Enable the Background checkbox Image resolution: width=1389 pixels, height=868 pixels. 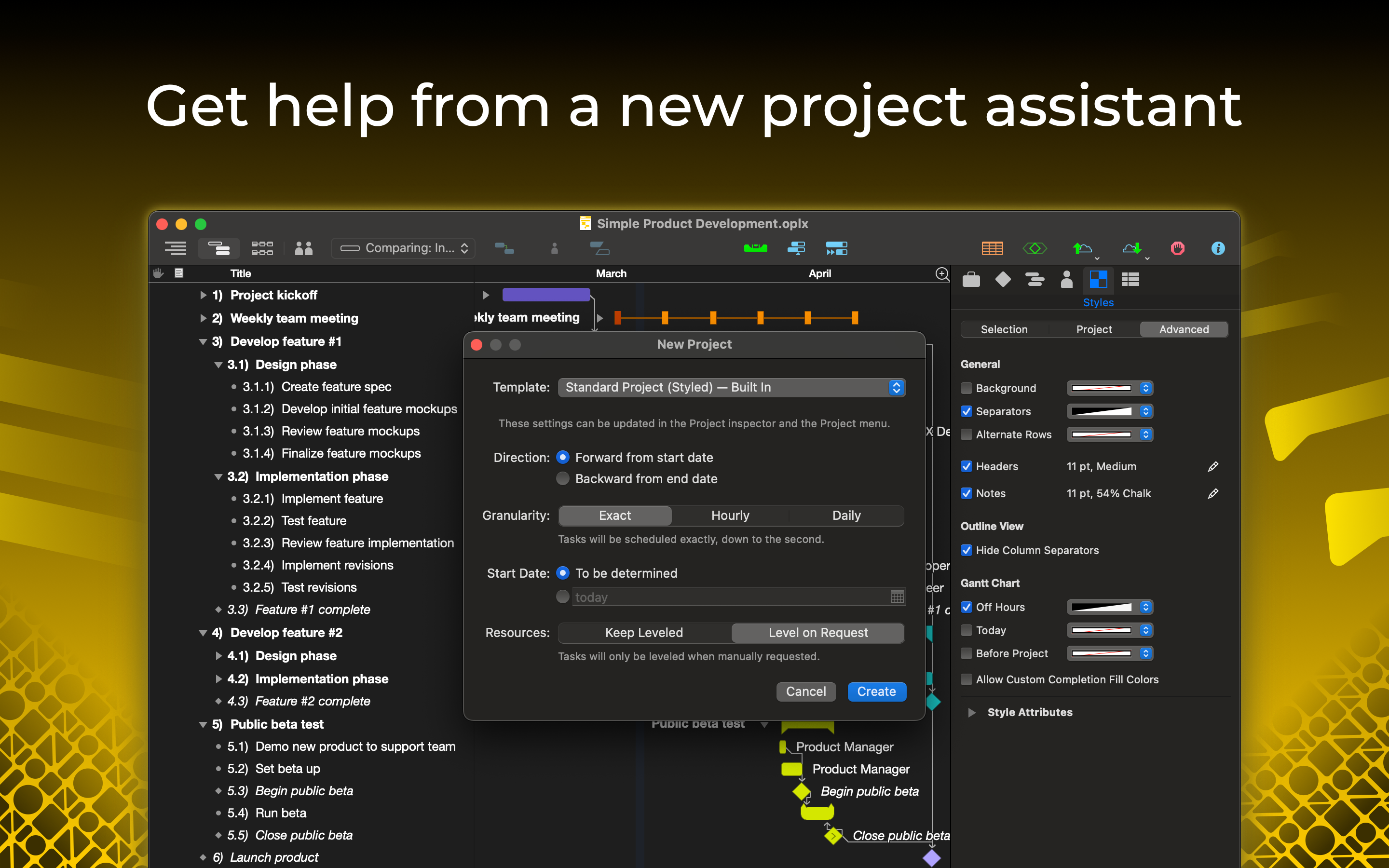point(967,388)
